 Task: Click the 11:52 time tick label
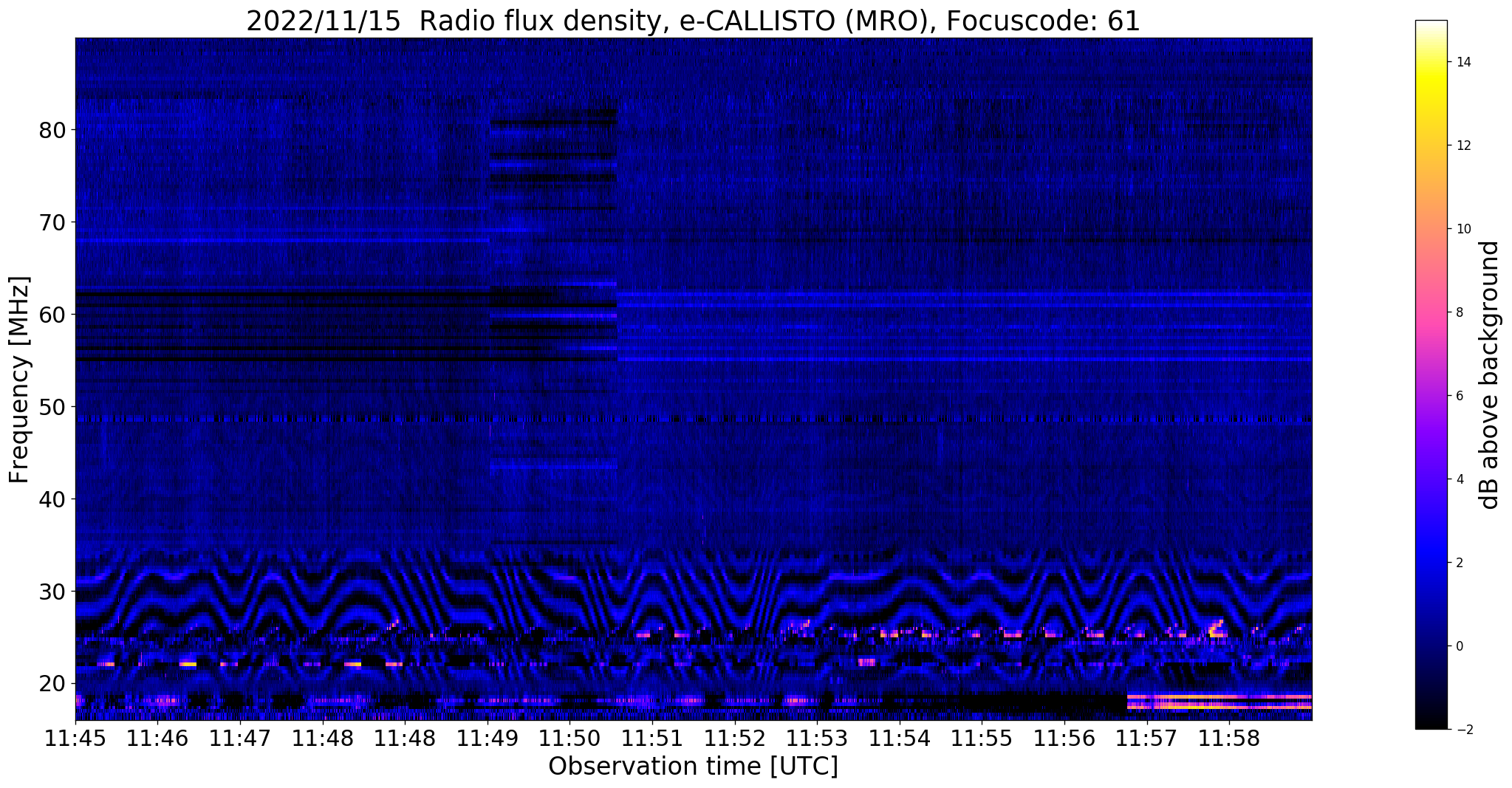pos(734,739)
